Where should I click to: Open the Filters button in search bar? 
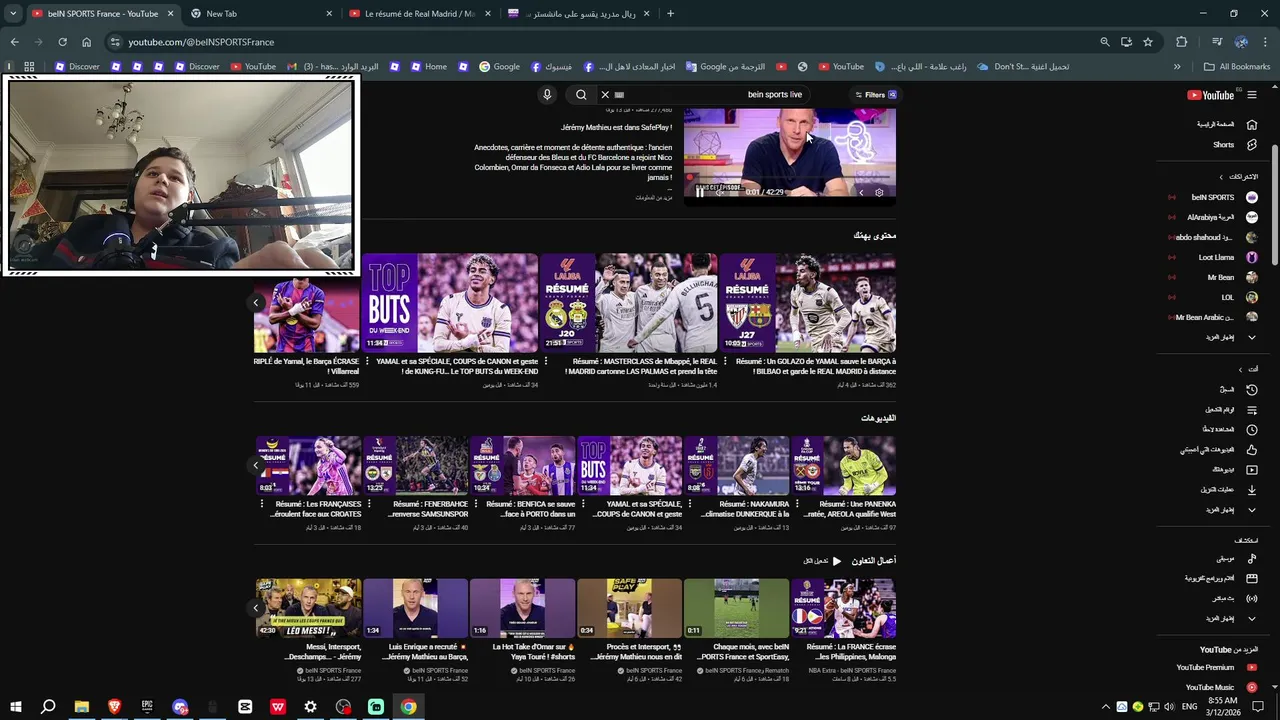[x=875, y=95]
